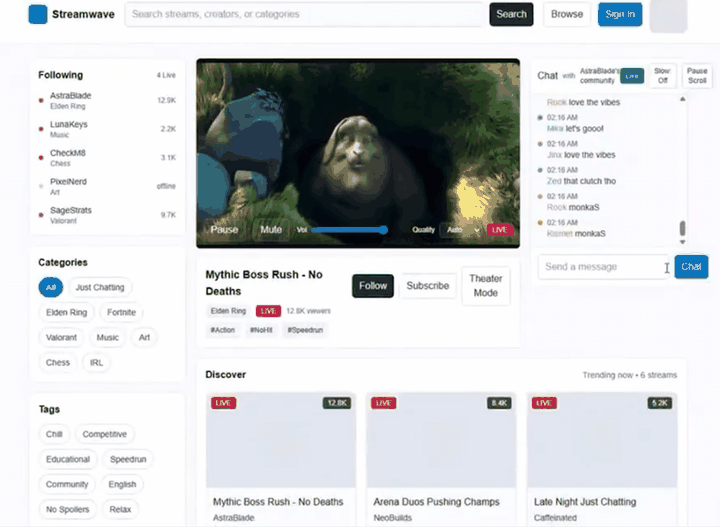
Task: Select the Fortnite category chip
Action: point(121,313)
